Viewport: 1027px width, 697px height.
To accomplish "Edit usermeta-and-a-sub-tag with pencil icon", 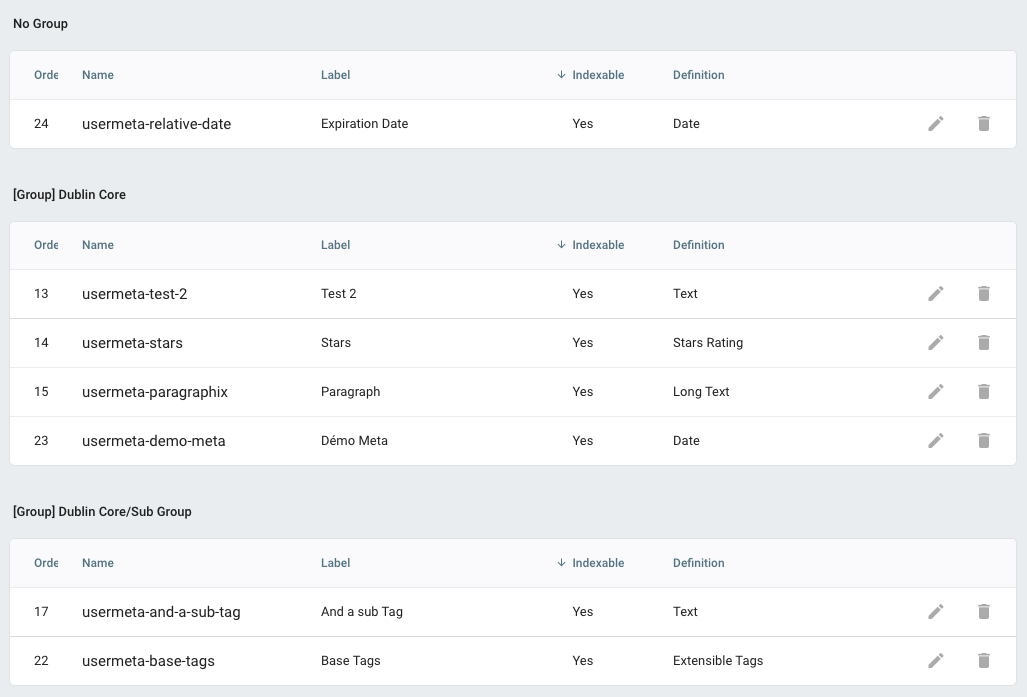I will [x=936, y=612].
